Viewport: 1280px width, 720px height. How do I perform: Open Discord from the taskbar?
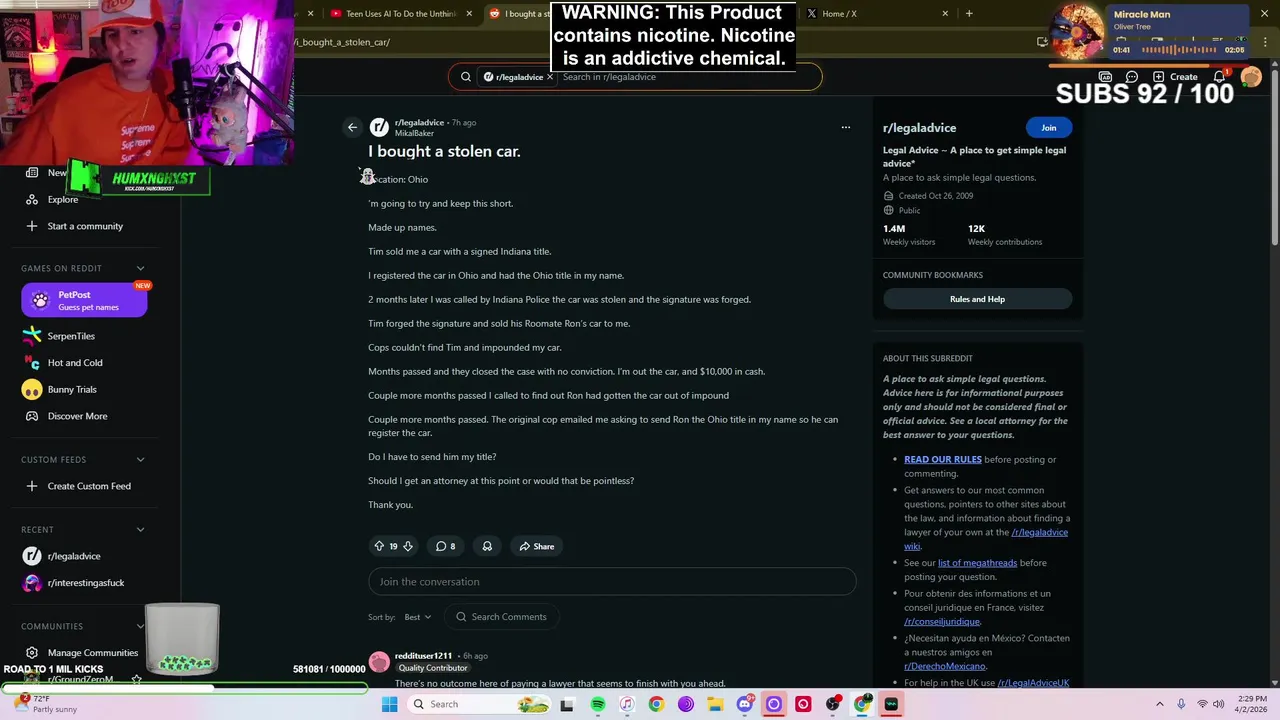click(744, 704)
